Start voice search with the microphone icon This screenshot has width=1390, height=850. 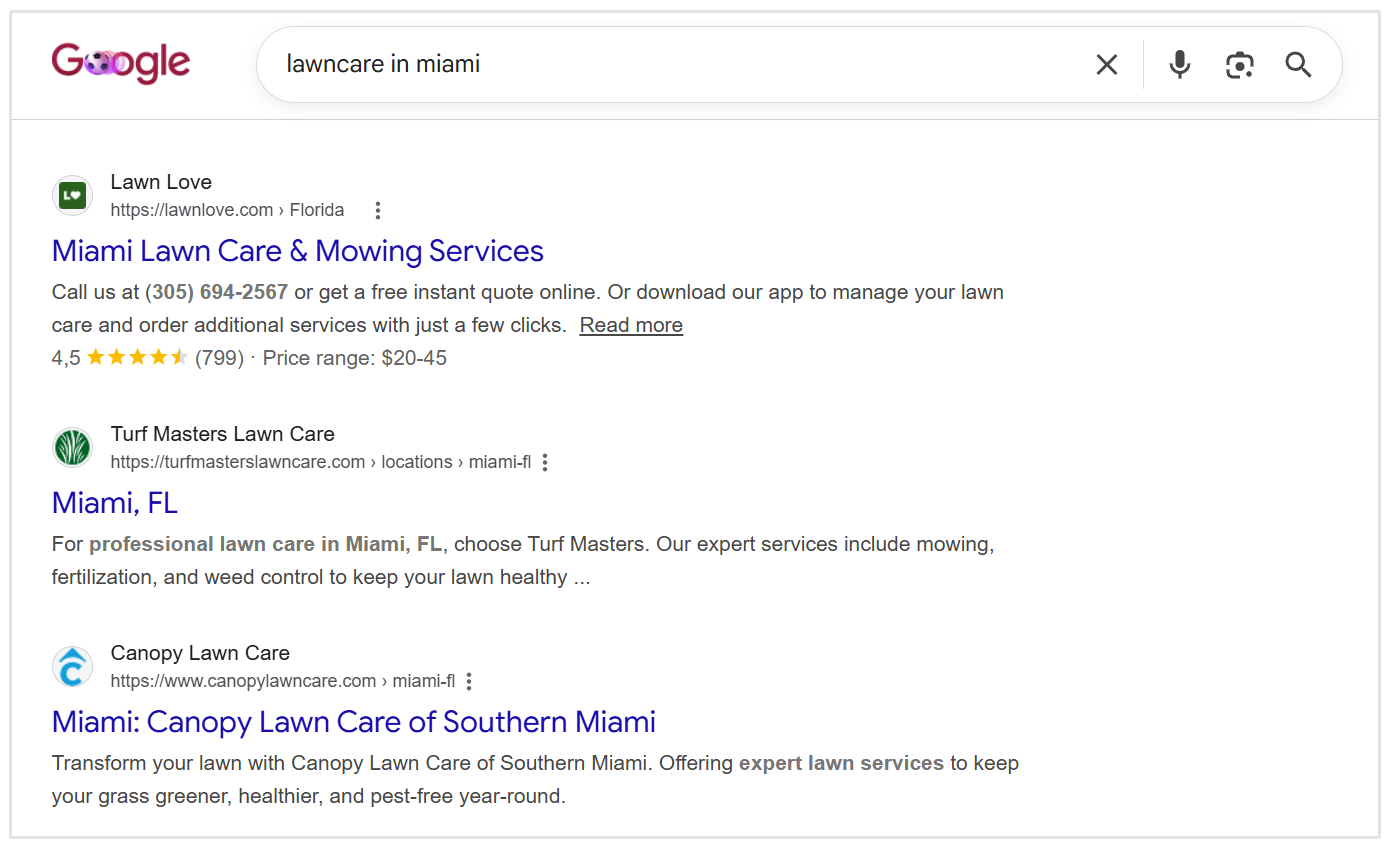1180,65
